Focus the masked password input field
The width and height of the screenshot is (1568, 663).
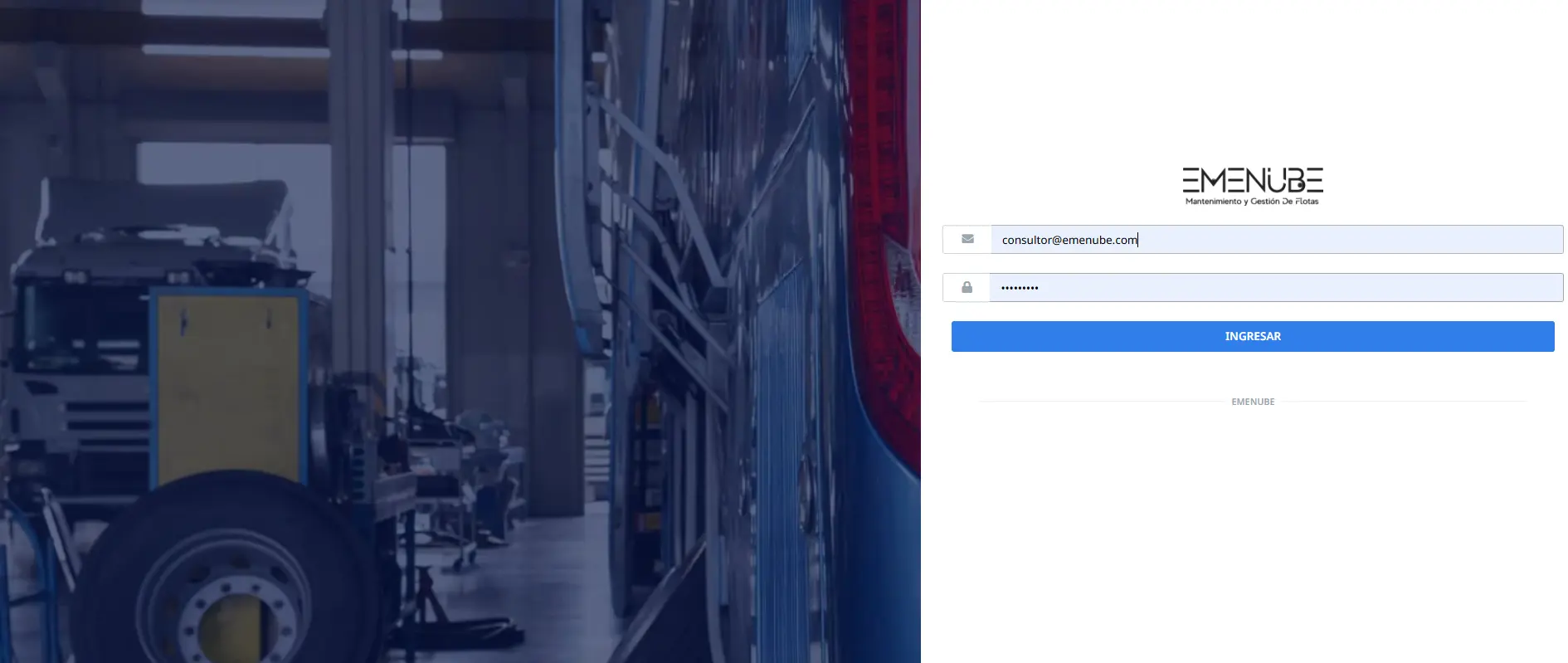pyautogui.click(x=1277, y=288)
